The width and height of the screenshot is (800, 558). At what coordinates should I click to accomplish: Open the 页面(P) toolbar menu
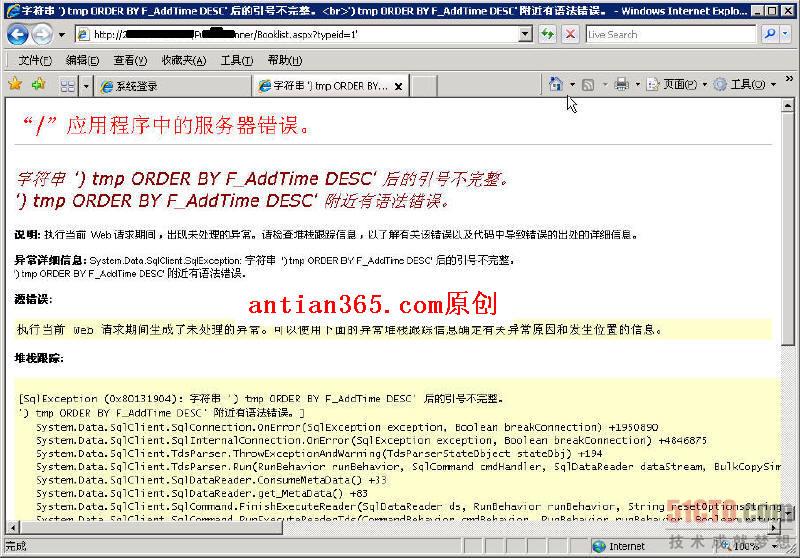(677, 84)
